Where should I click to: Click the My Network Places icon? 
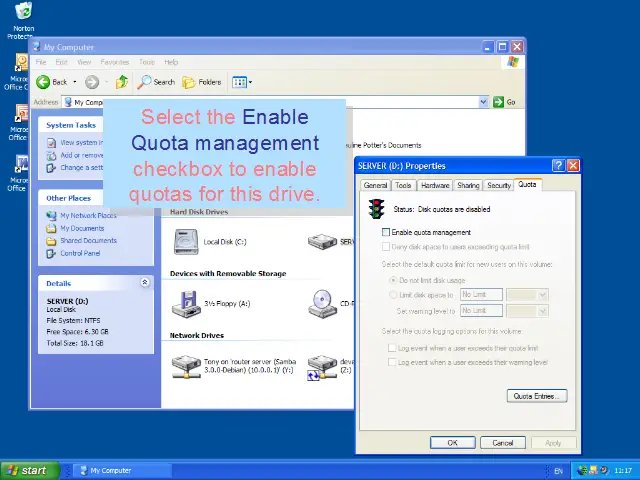pos(51,215)
